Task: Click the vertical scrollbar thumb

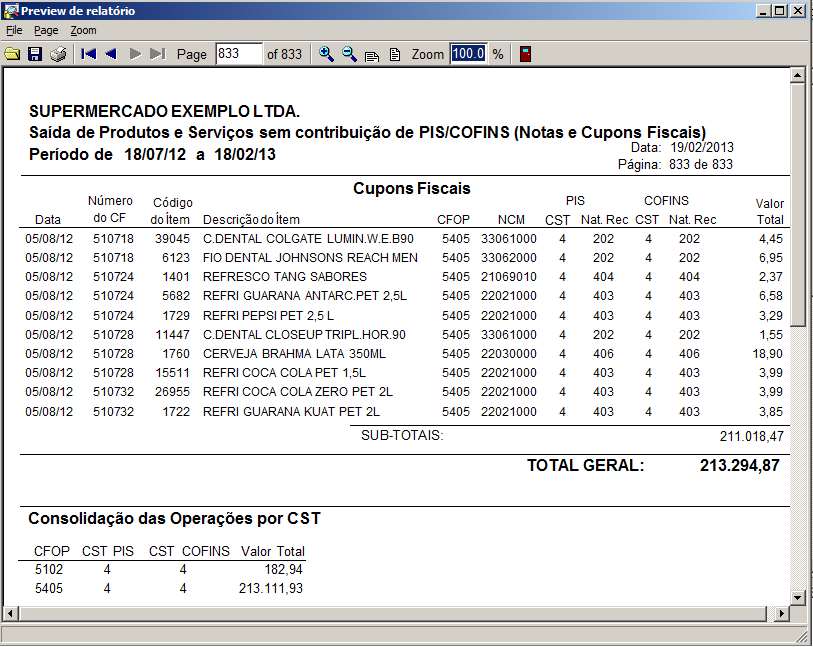Action: 797,204
